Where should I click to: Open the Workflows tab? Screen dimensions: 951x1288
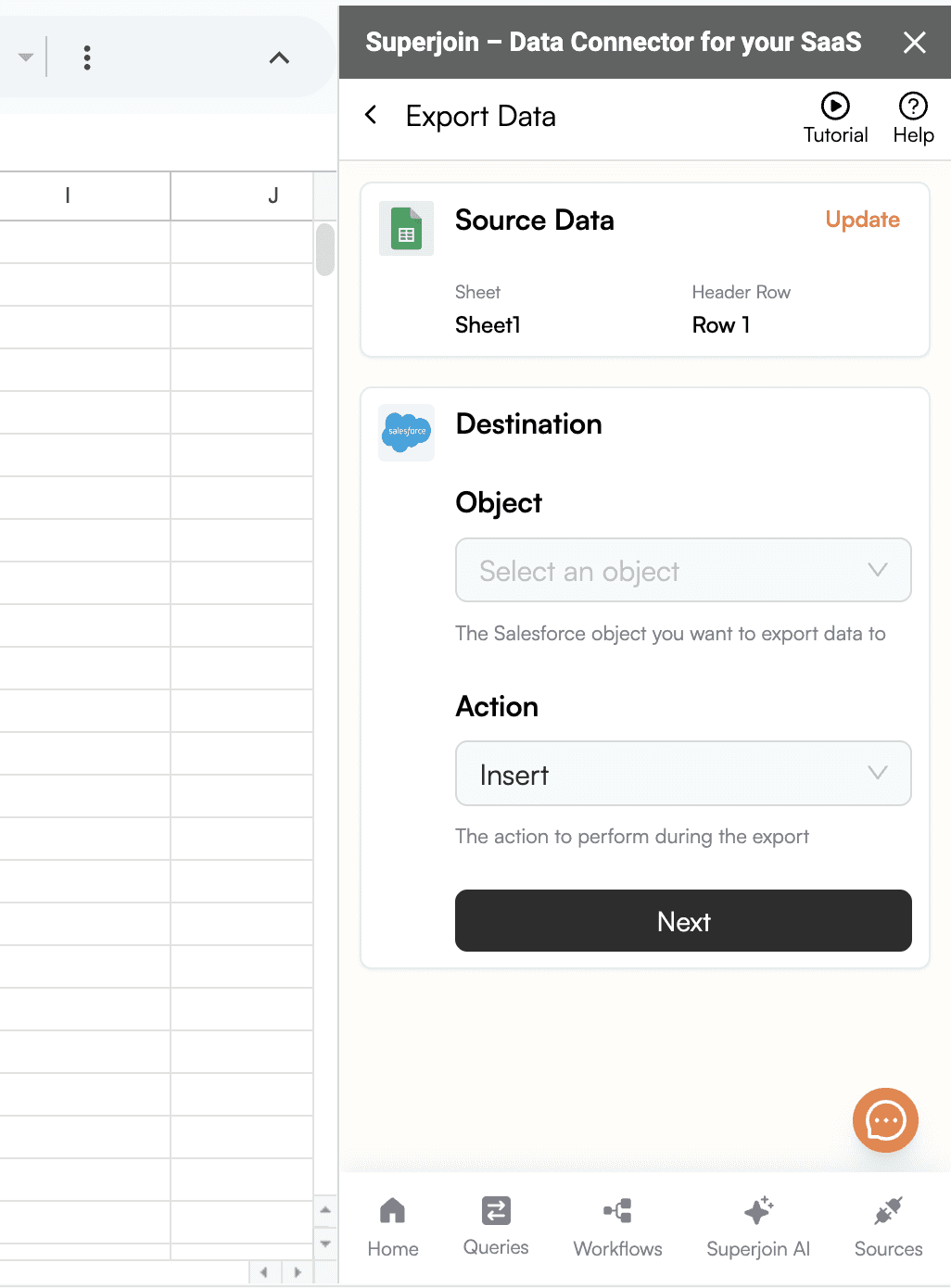[617, 1227]
